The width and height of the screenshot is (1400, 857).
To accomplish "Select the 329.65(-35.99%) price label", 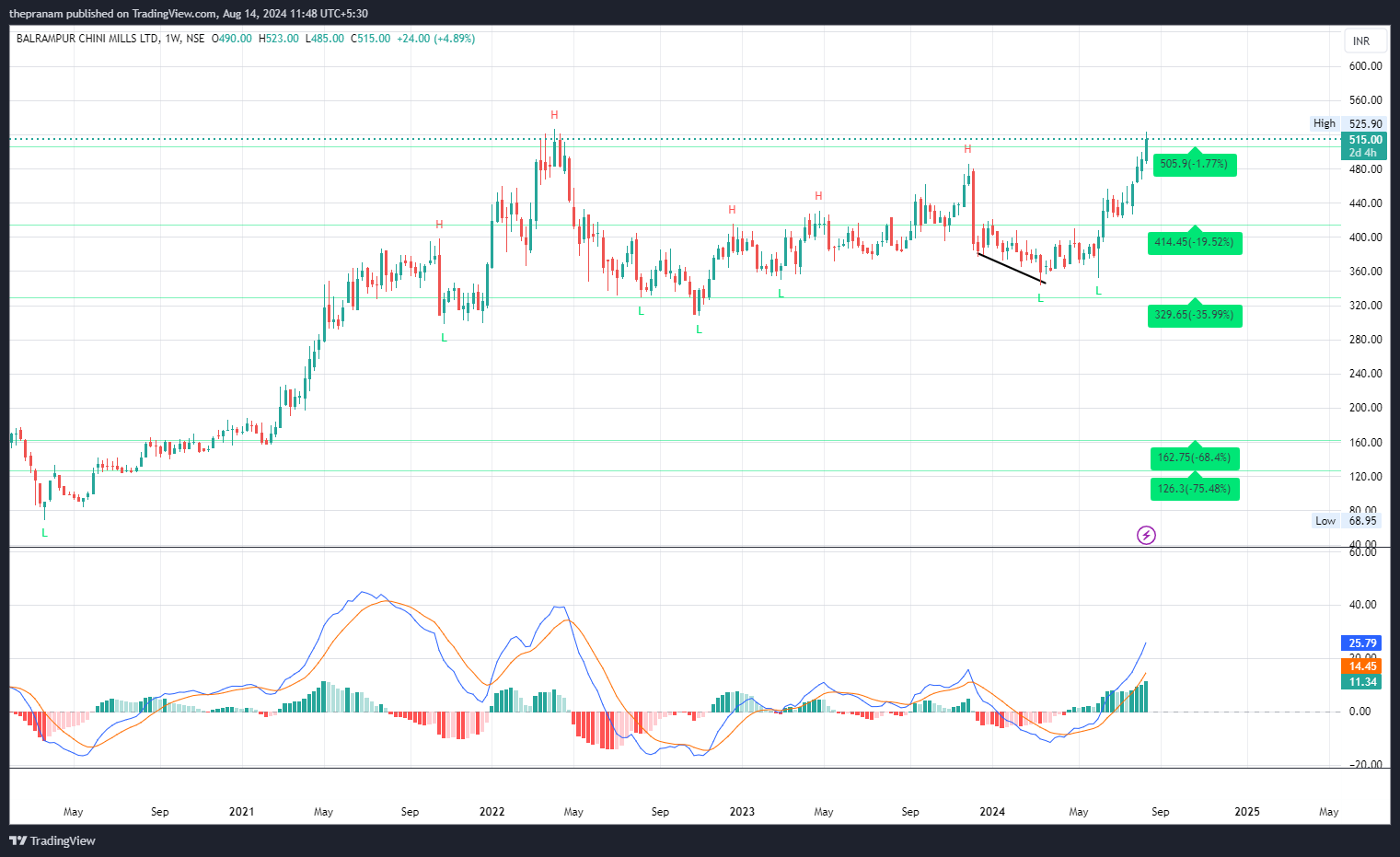I will [x=1195, y=315].
